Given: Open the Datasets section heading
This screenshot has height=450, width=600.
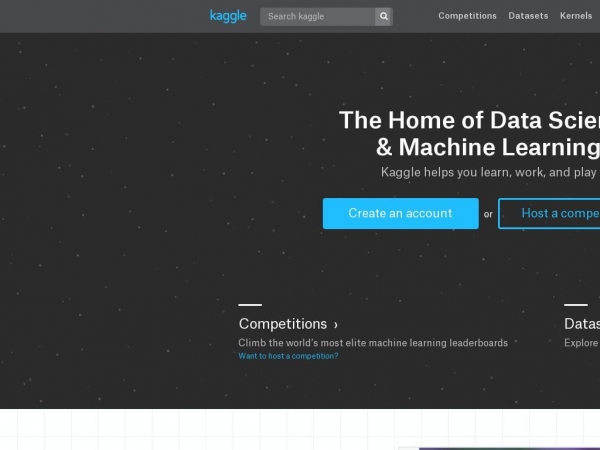Looking at the screenshot, I should click(x=582, y=324).
